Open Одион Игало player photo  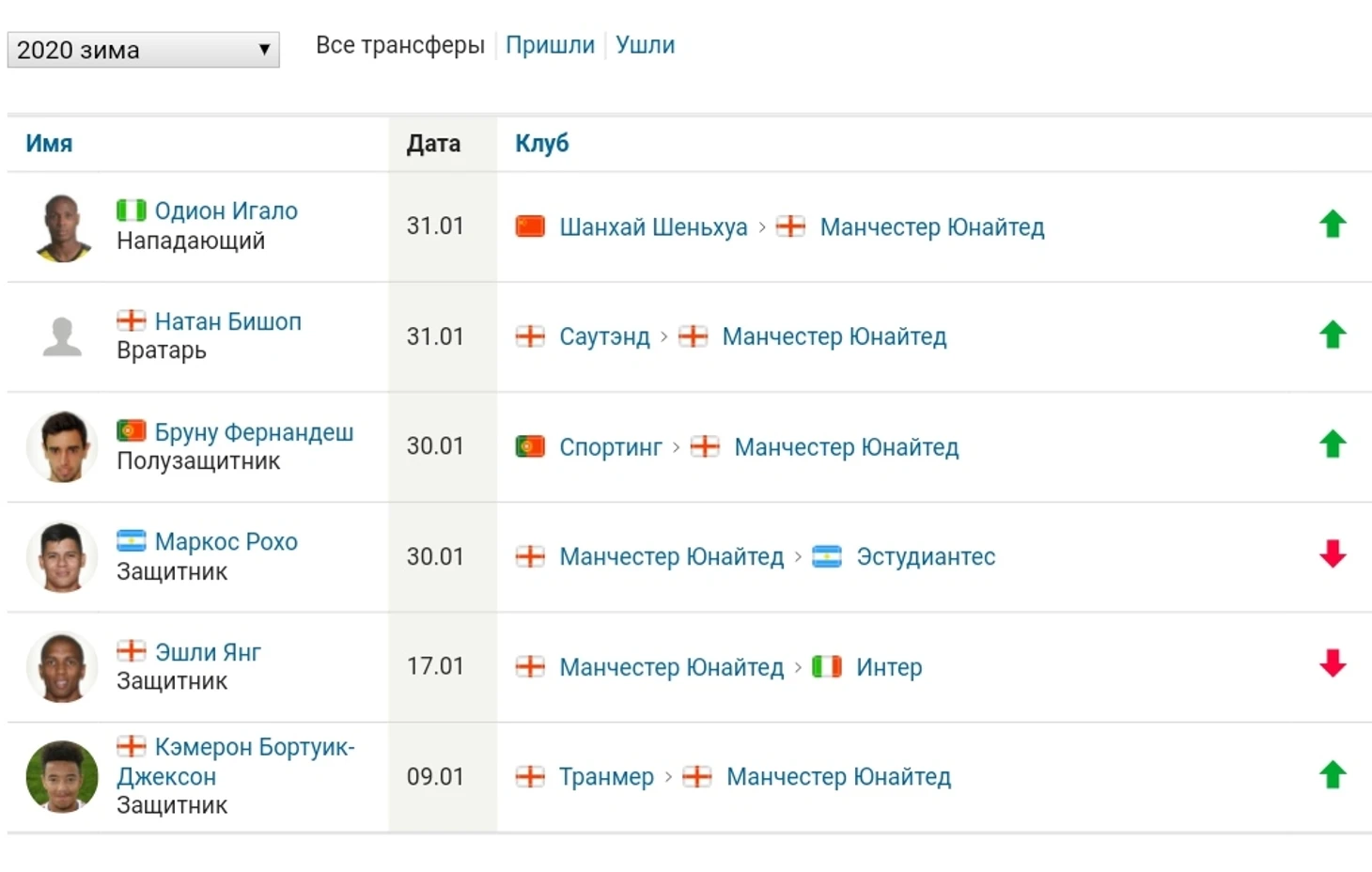pyautogui.click(x=63, y=227)
